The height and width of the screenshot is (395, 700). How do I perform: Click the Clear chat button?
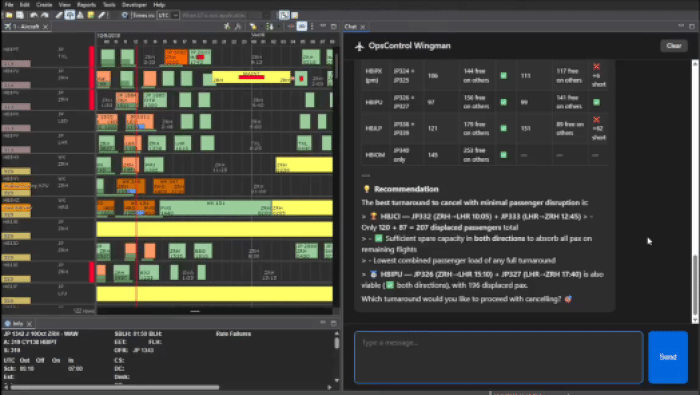pos(674,46)
